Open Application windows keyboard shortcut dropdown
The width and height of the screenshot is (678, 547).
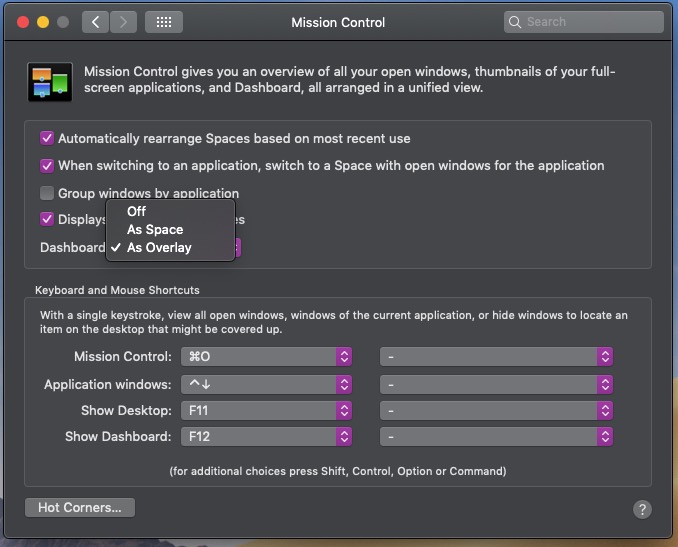(266, 384)
